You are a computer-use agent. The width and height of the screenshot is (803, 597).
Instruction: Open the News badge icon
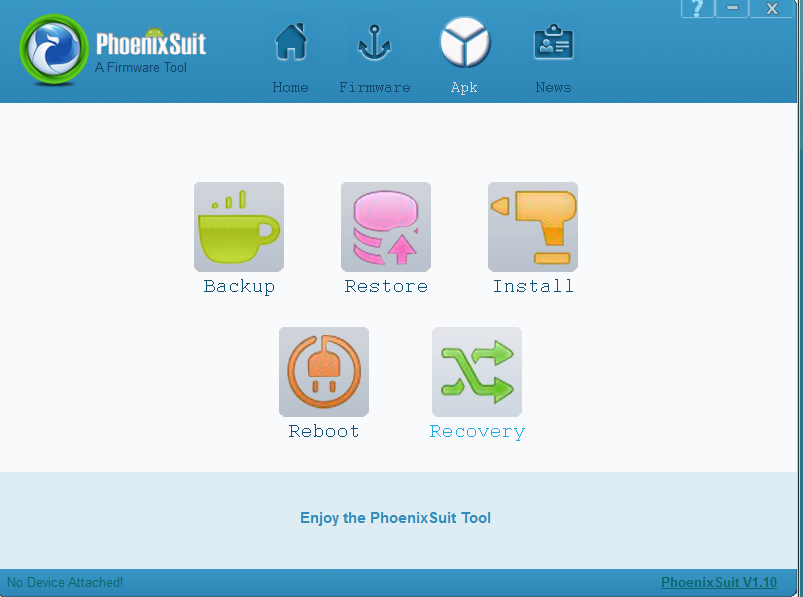[554, 42]
